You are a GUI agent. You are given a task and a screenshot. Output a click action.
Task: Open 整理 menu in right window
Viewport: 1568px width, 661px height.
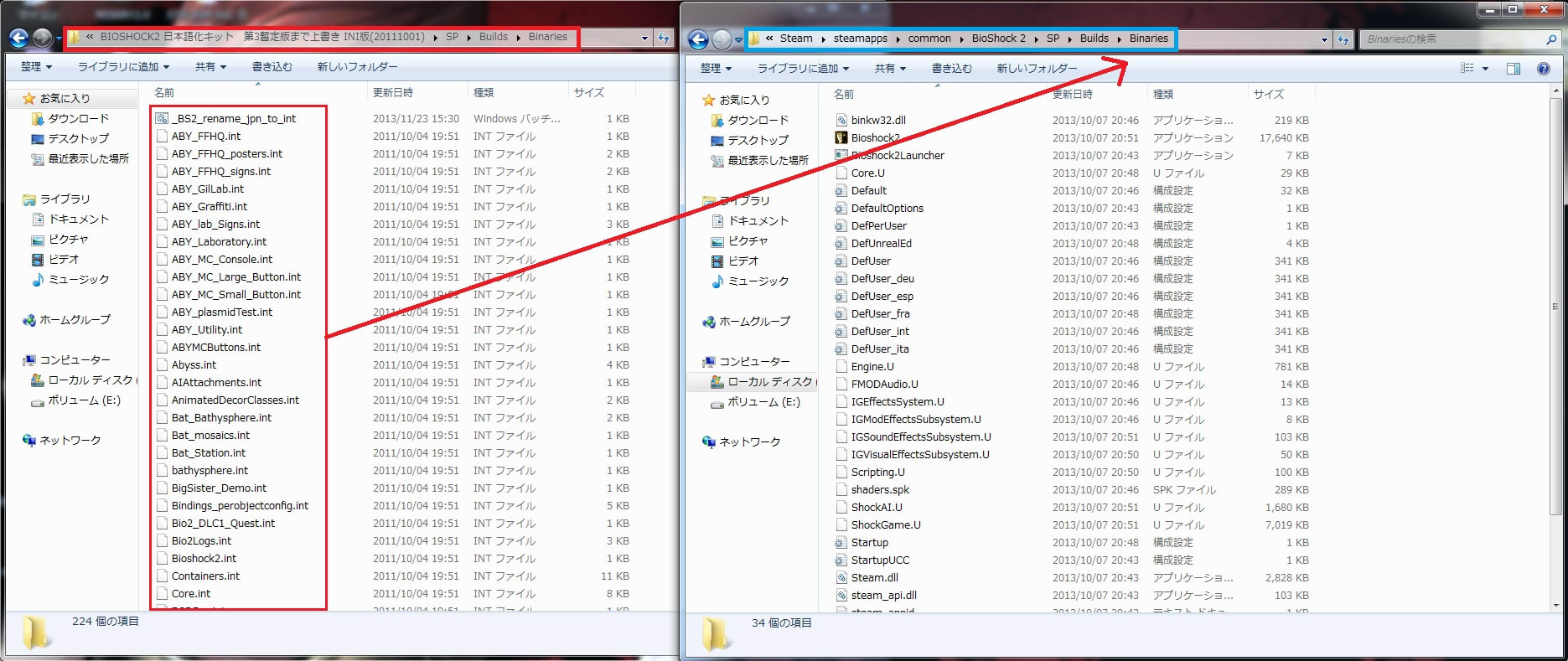tap(717, 69)
